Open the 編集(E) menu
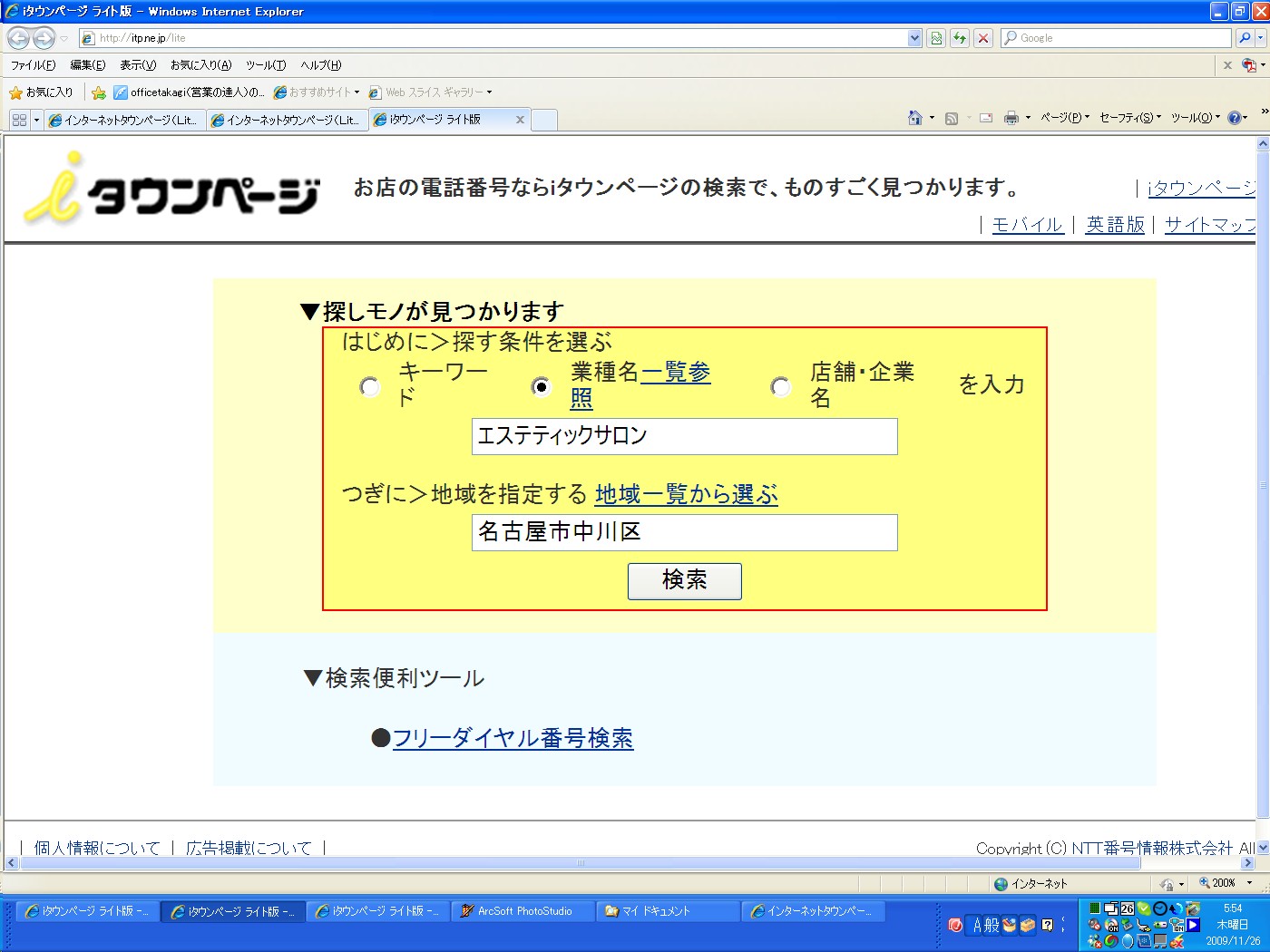1270x952 pixels. point(88,65)
